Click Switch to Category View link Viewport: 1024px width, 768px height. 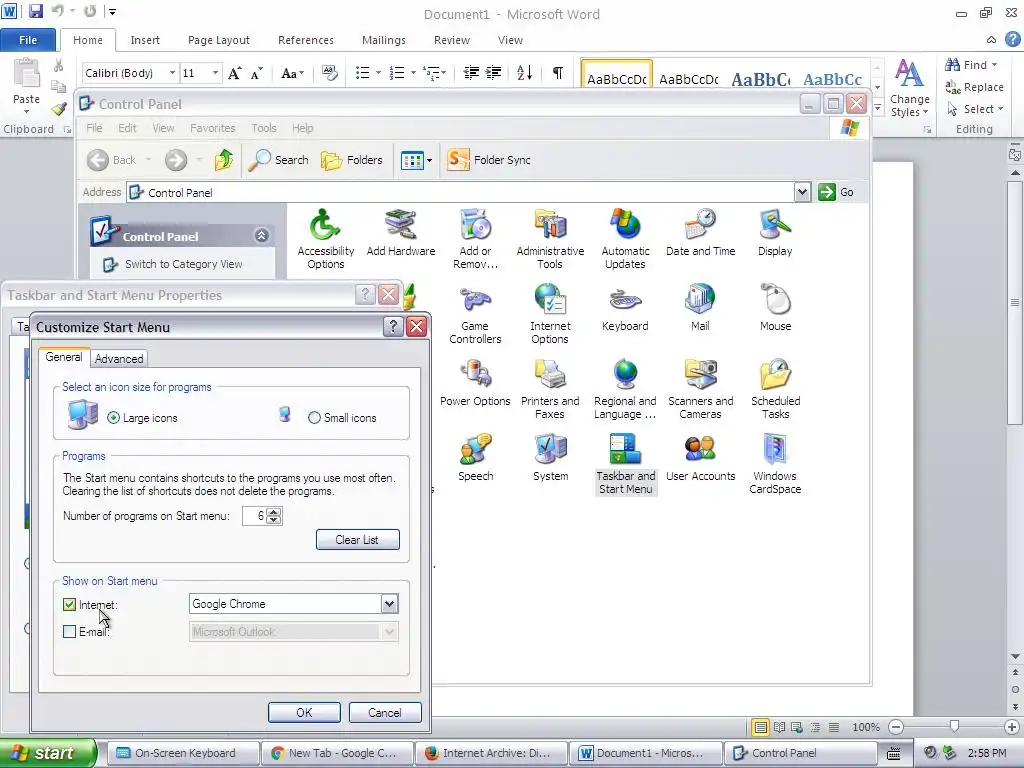click(184, 264)
